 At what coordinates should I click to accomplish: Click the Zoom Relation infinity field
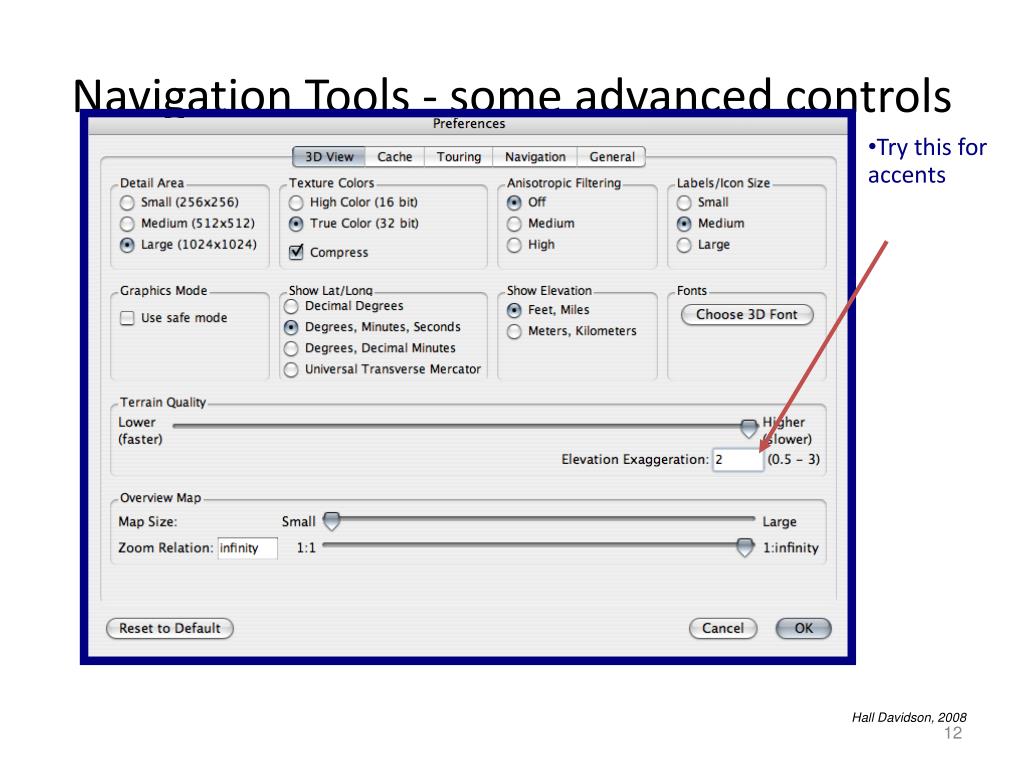(248, 548)
